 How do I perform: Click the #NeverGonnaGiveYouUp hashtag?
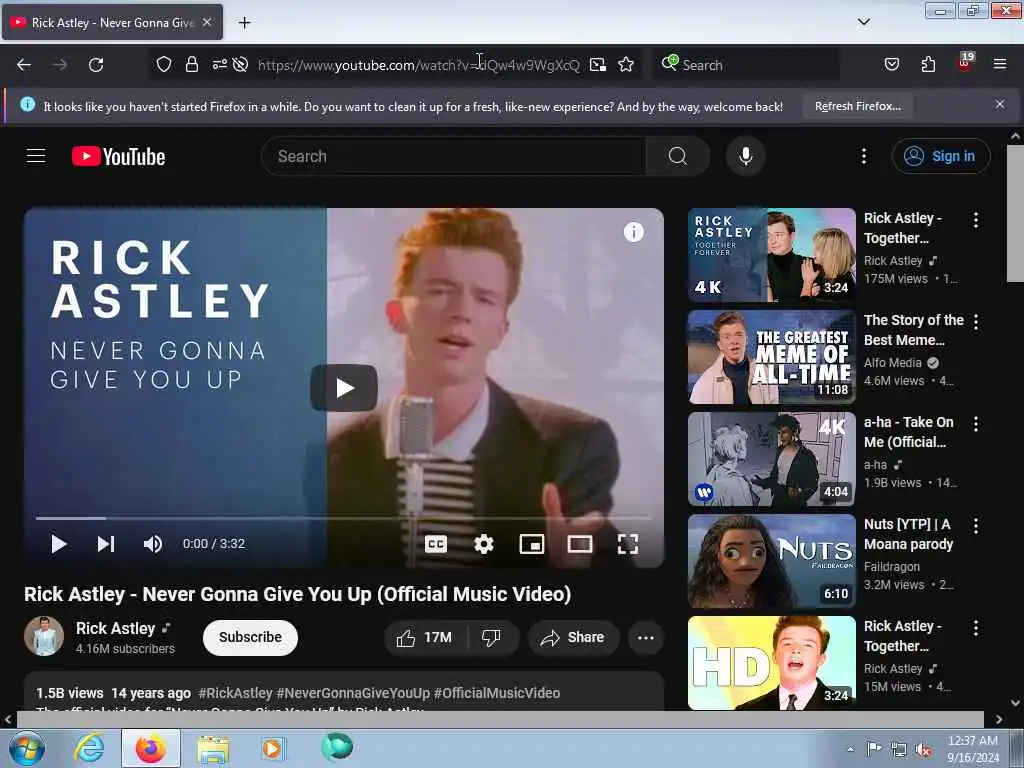(x=353, y=693)
